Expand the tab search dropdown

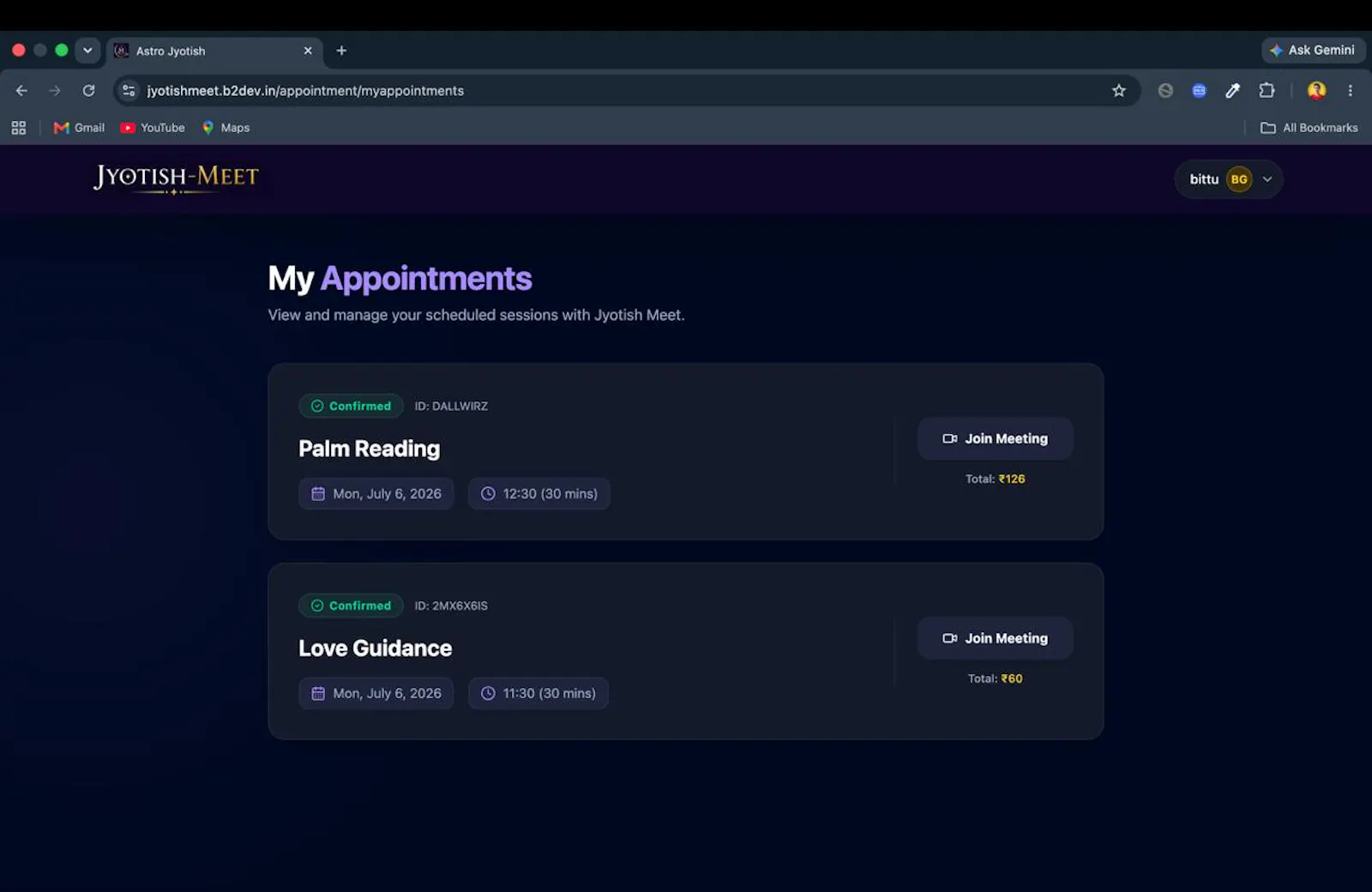click(87, 51)
